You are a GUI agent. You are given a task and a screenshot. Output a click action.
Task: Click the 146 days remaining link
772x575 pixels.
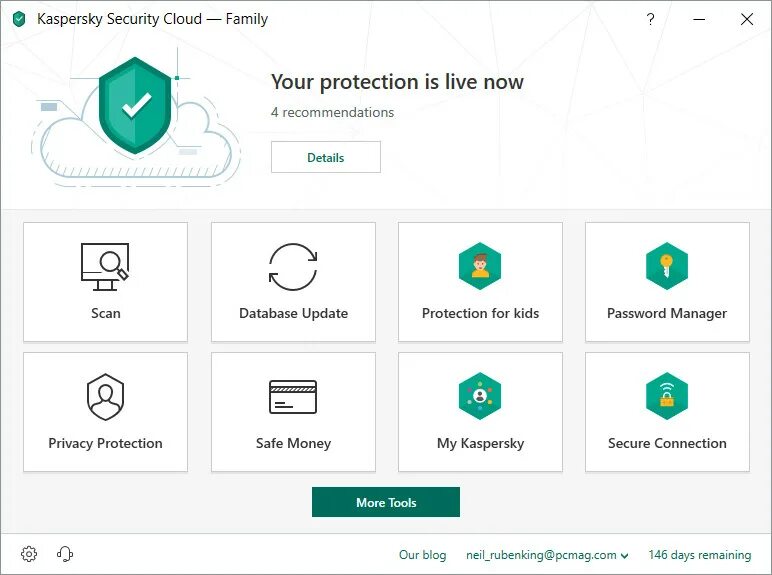click(700, 555)
